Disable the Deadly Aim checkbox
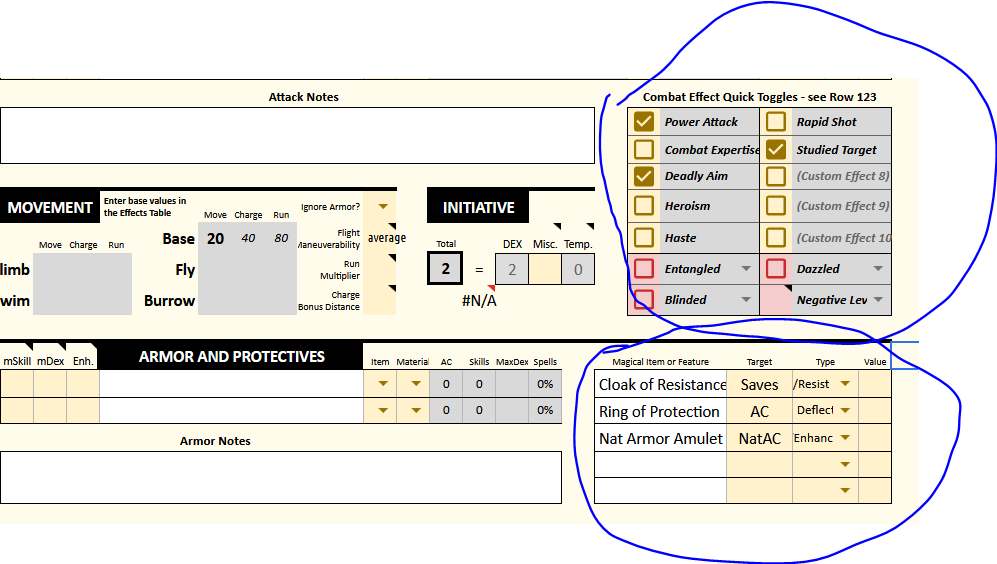 click(x=643, y=176)
